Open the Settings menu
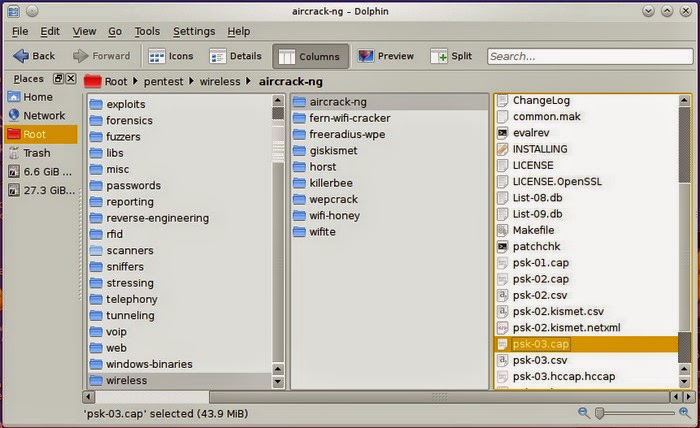 [194, 31]
